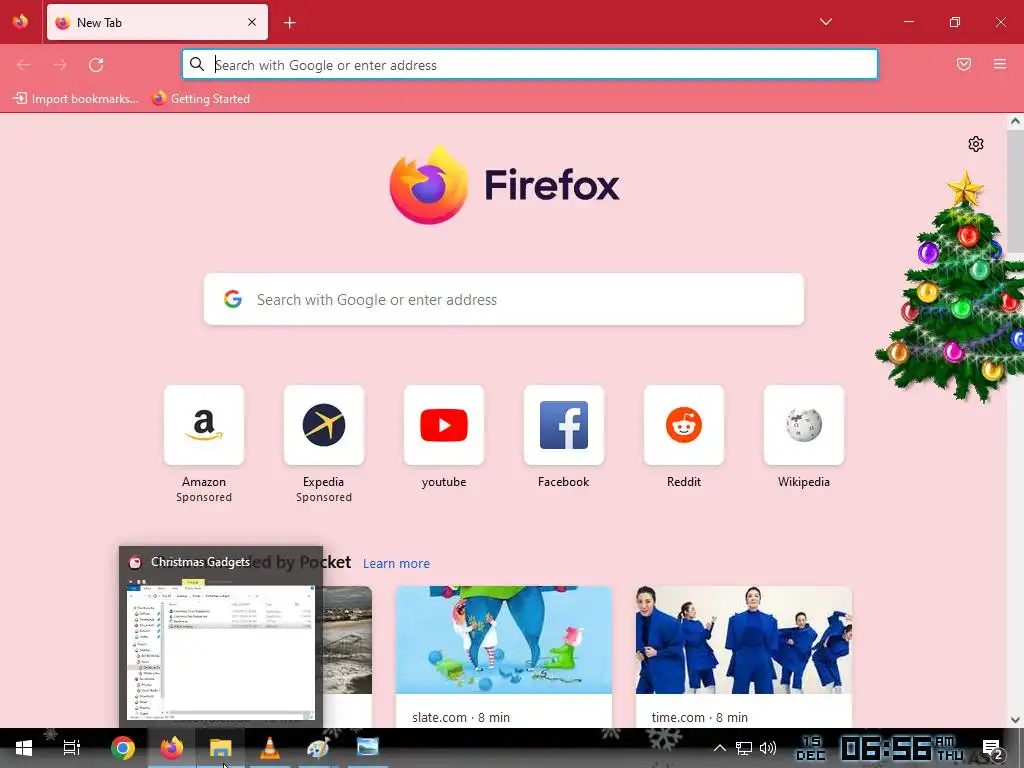The width and height of the screenshot is (1024, 768).
Task: Open File Explorer from taskbar
Action: tap(221, 748)
